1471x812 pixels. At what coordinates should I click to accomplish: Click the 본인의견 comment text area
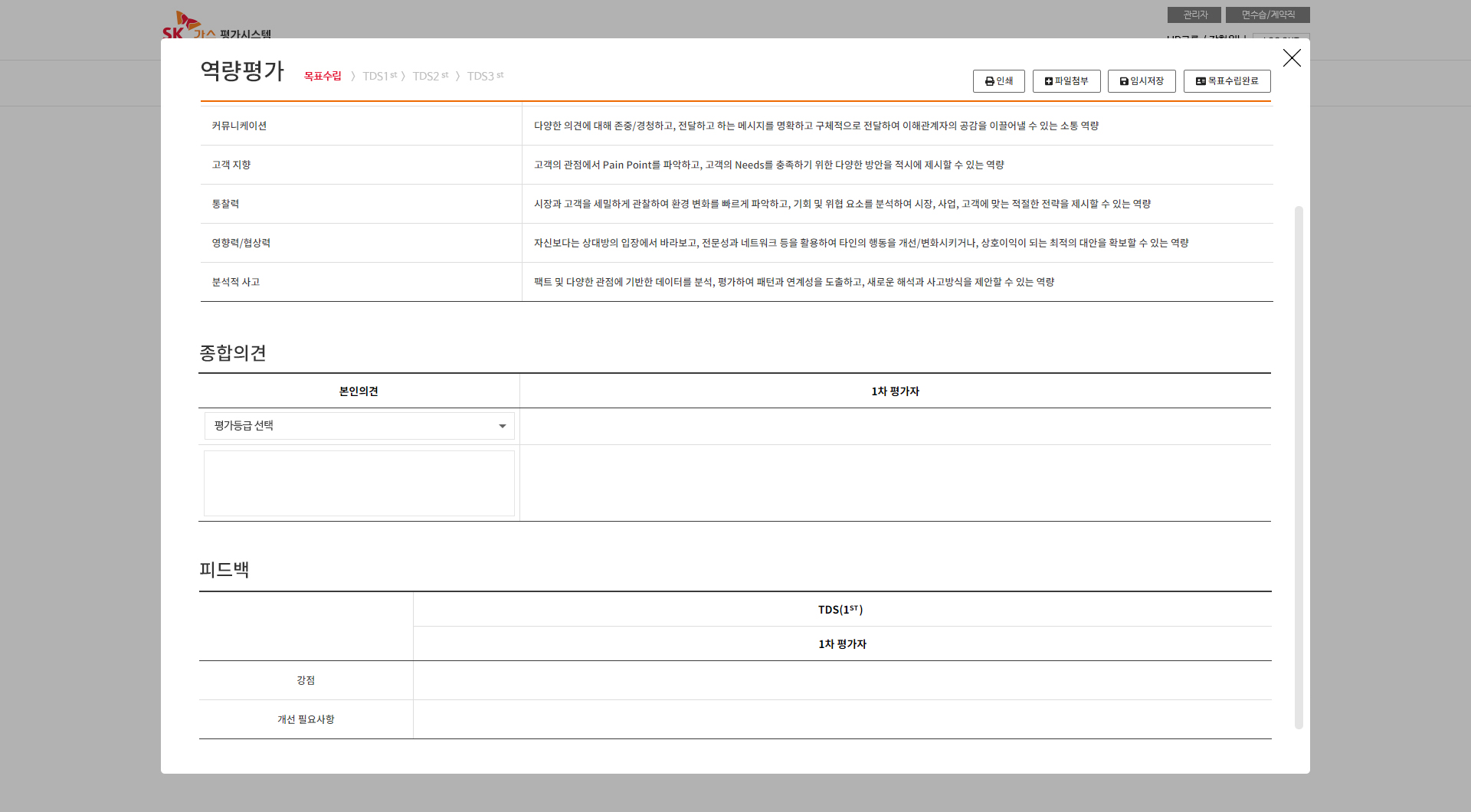359,483
